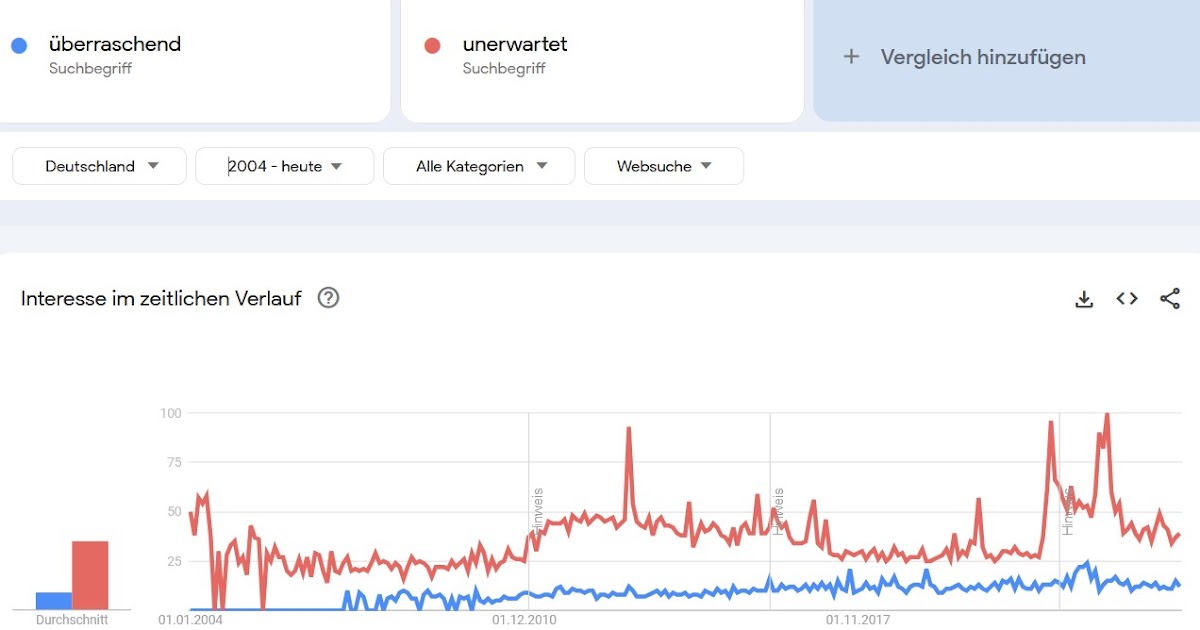Image resolution: width=1200 pixels, height=630 pixels.
Task: Click the red dot beside unerwartet
Action: tap(432, 45)
